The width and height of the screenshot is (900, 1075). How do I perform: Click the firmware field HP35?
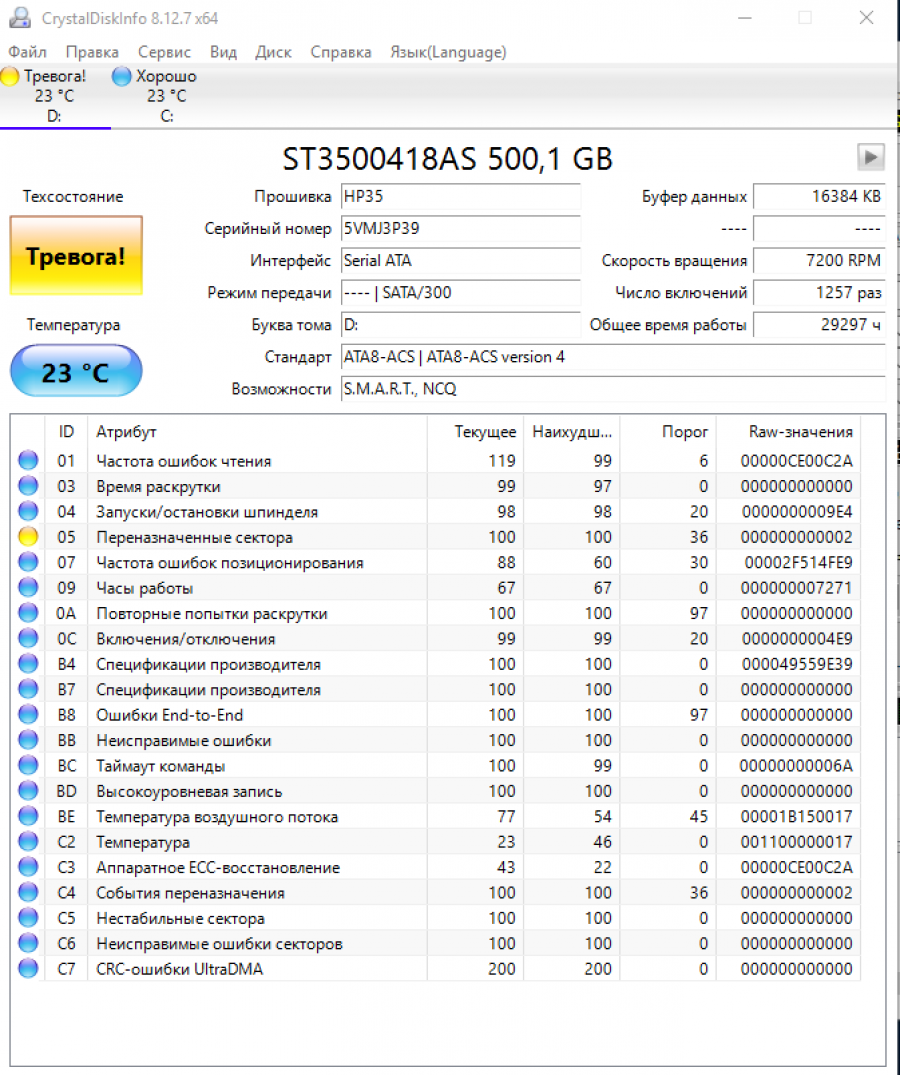[x=460, y=196]
